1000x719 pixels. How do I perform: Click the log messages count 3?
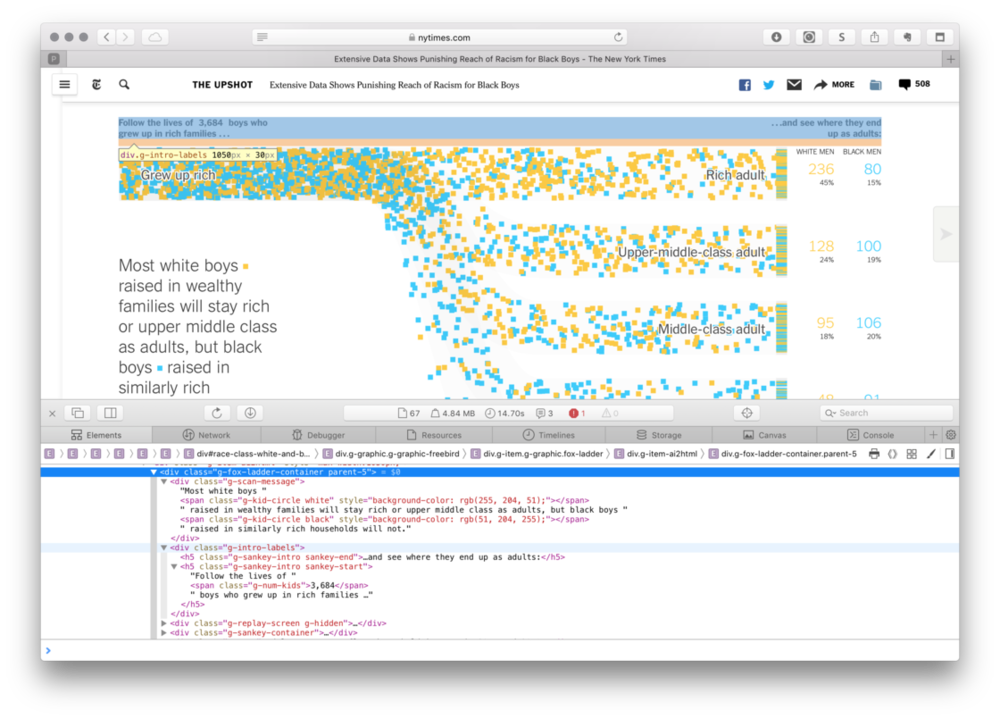click(x=544, y=413)
